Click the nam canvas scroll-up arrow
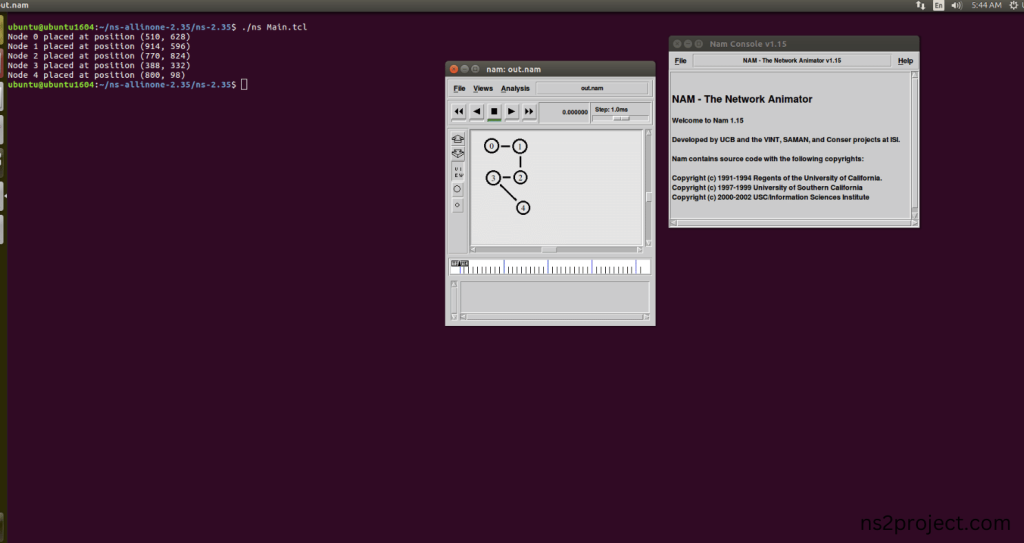Screen dimensions: 1024x543 [648, 133]
